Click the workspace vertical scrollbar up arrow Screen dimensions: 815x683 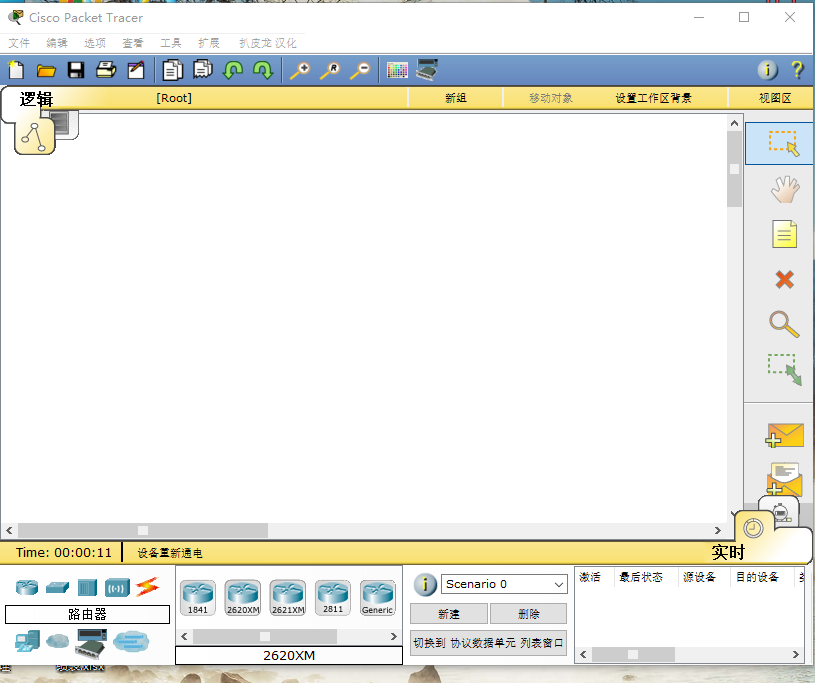coord(734,123)
